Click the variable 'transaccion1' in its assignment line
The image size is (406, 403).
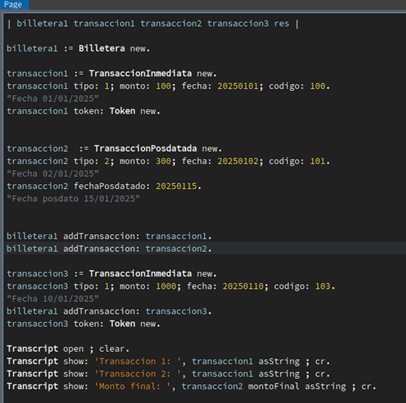coord(37,74)
